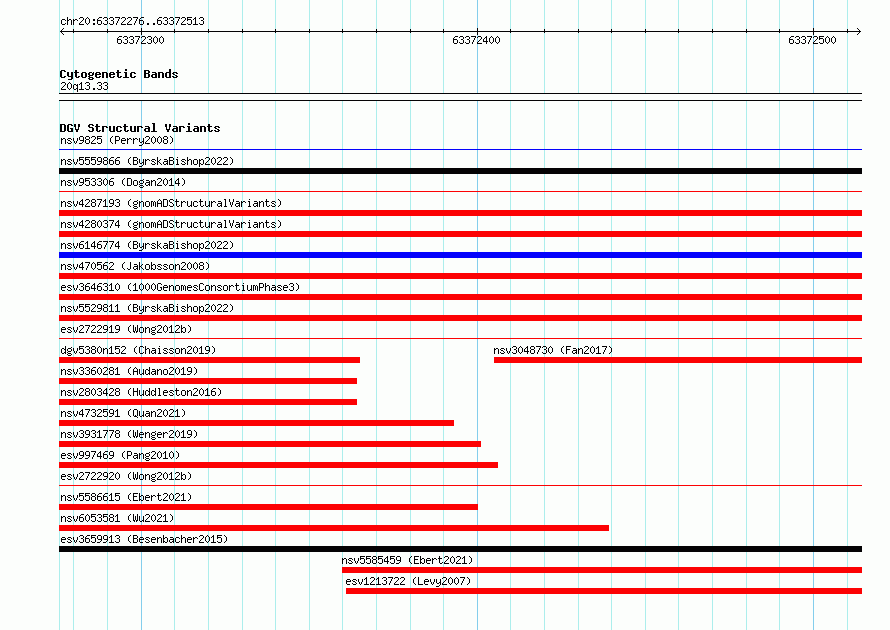Click the nsv6146774 (ByrskaBishop2022) label

[147, 245]
